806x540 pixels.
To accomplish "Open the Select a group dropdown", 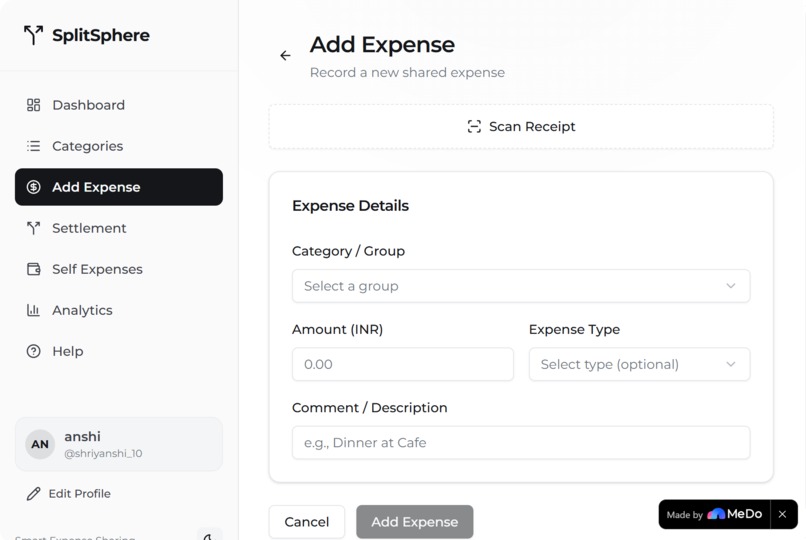I will pos(521,286).
